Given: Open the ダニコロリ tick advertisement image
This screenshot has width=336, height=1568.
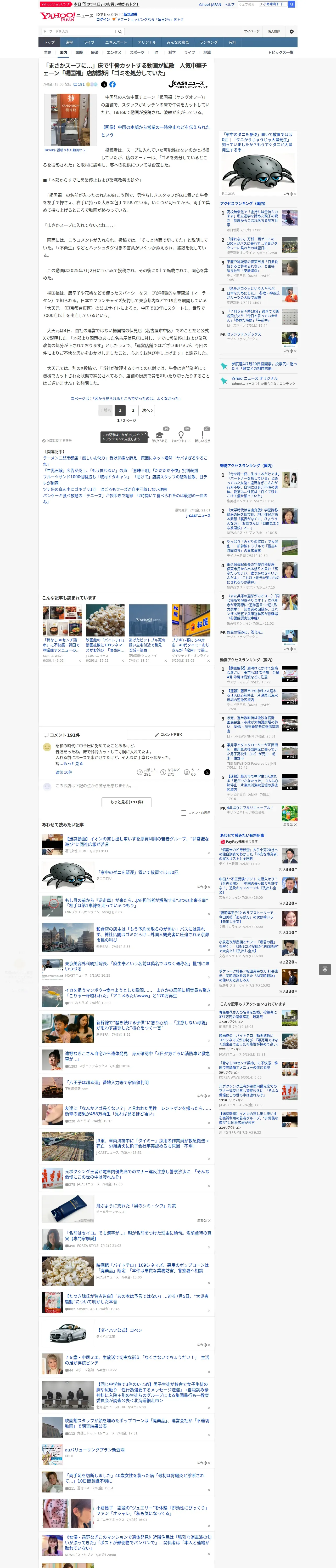Looking at the screenshot, I should tap(259, 172).
